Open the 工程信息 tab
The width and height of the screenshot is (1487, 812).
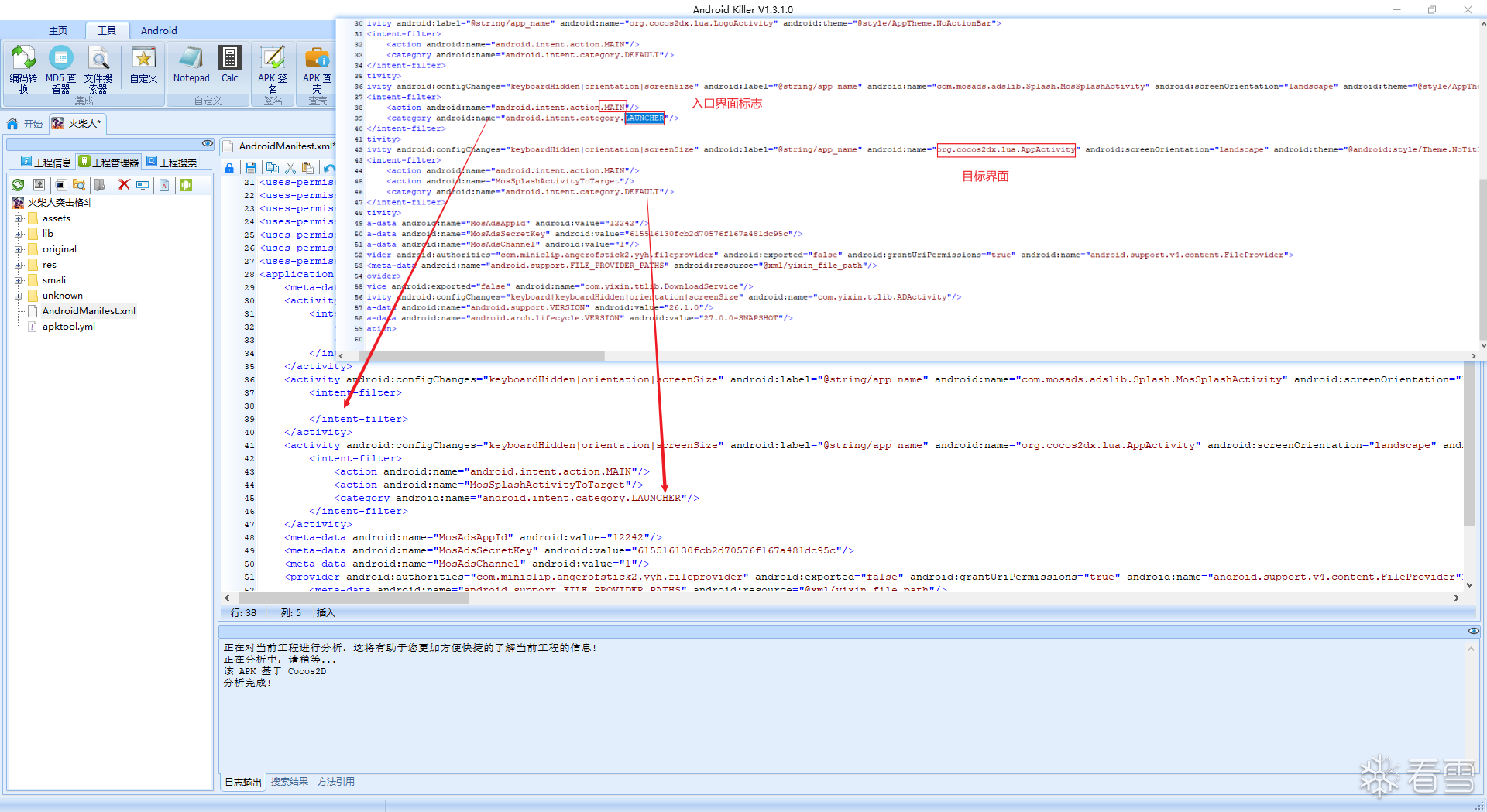point(46,163)
